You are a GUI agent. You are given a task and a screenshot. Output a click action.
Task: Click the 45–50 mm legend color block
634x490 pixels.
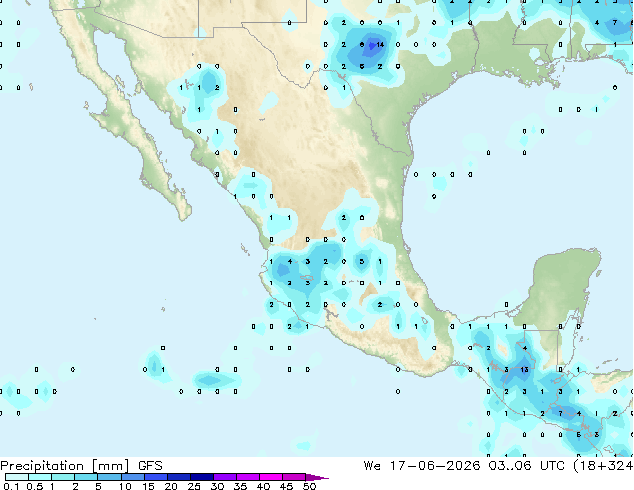(294, 477)
